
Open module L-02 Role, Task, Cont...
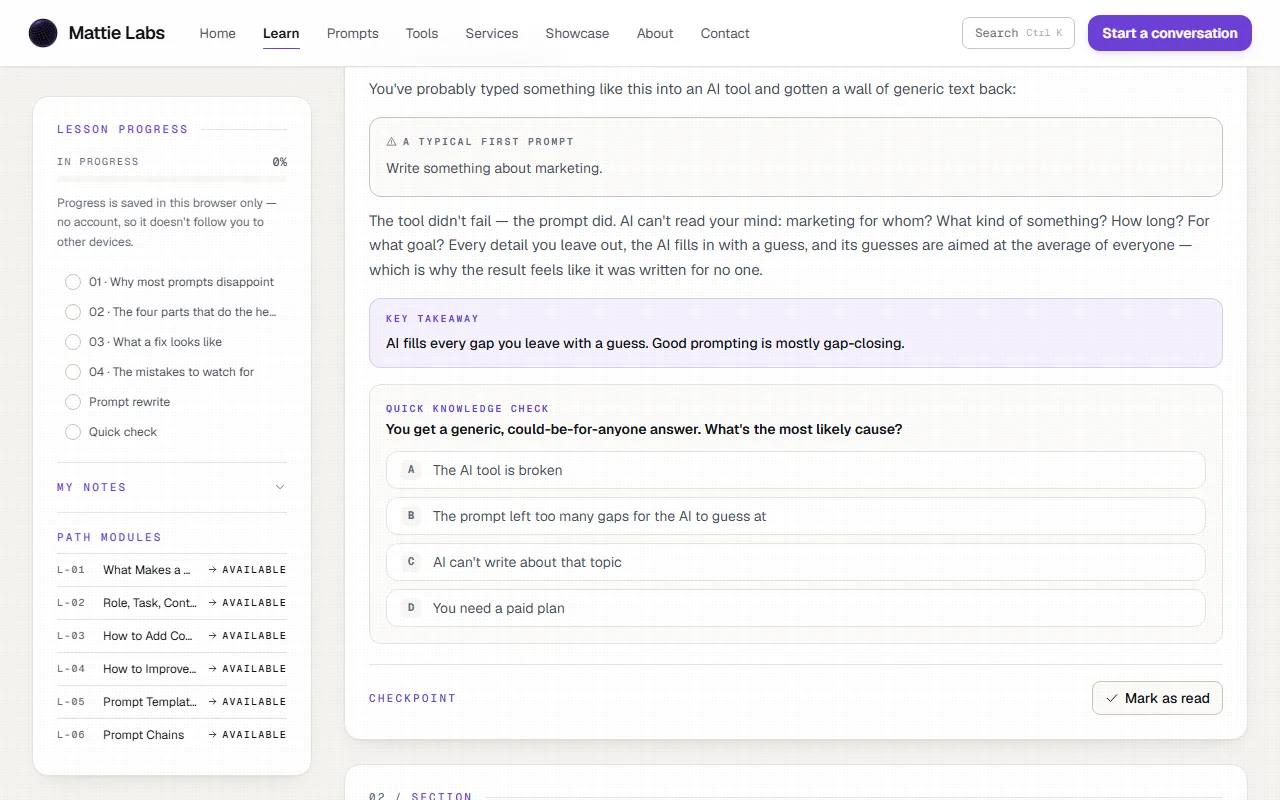[172, 603]
